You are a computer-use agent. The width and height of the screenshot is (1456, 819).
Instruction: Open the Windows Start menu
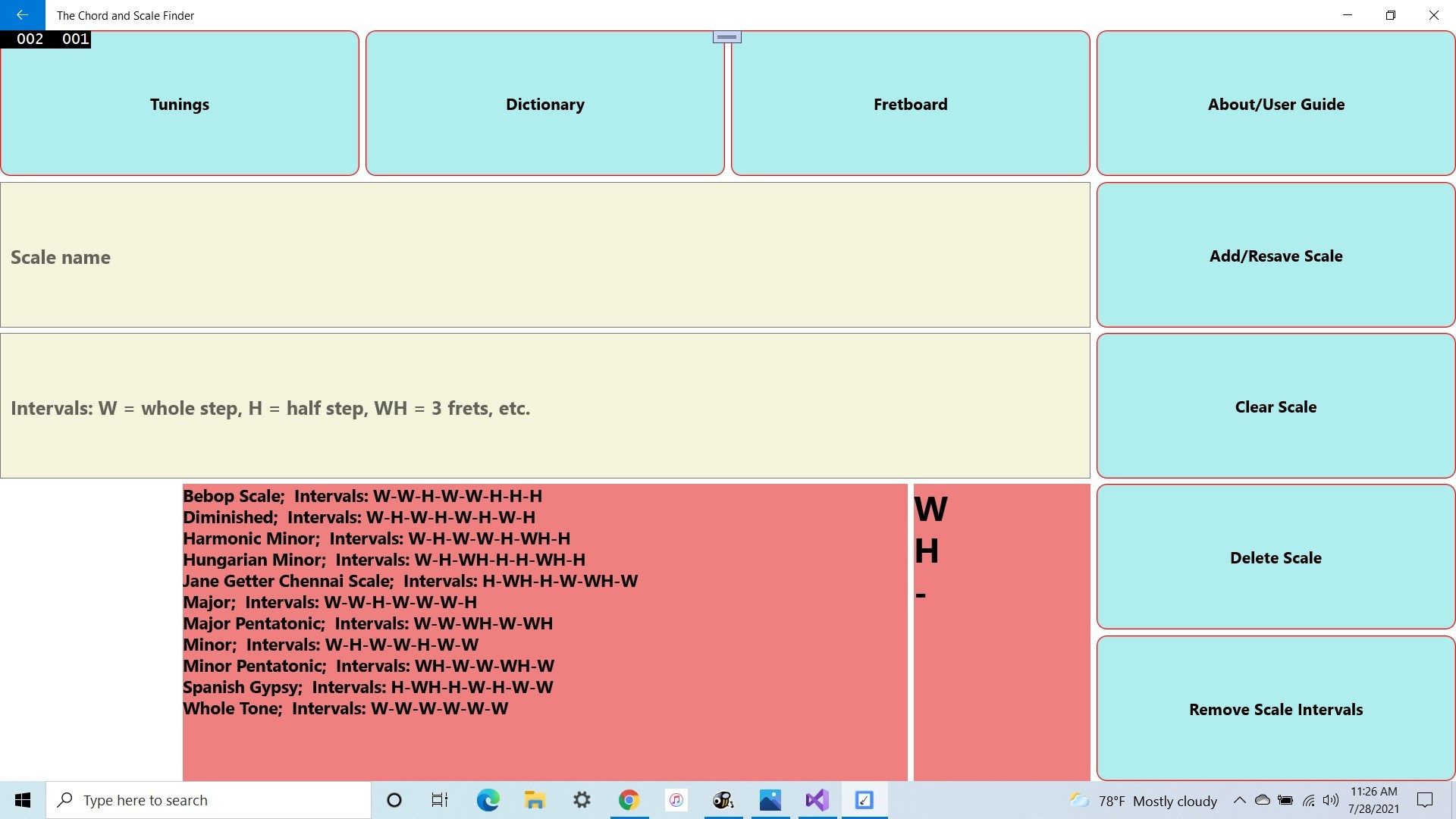pyautogui.click(x=23, y=800)
